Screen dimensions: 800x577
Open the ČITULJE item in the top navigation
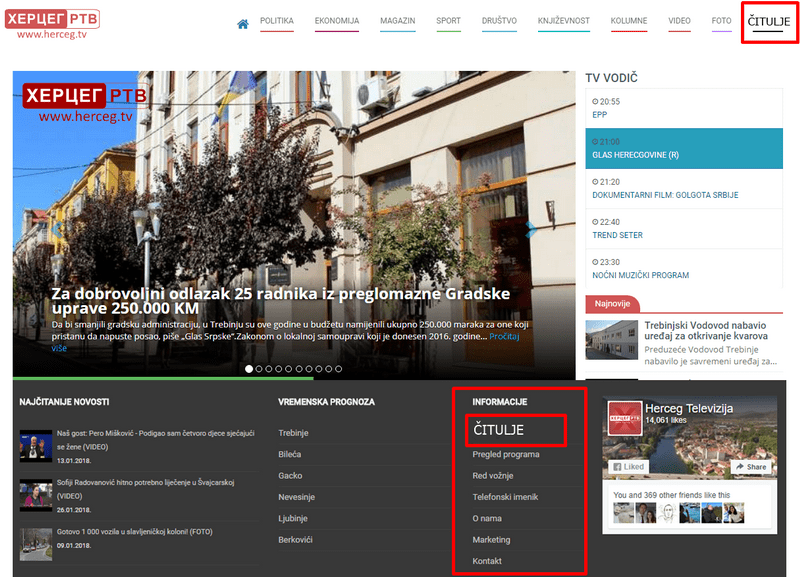pyautogui.click(x=768, y=21)
